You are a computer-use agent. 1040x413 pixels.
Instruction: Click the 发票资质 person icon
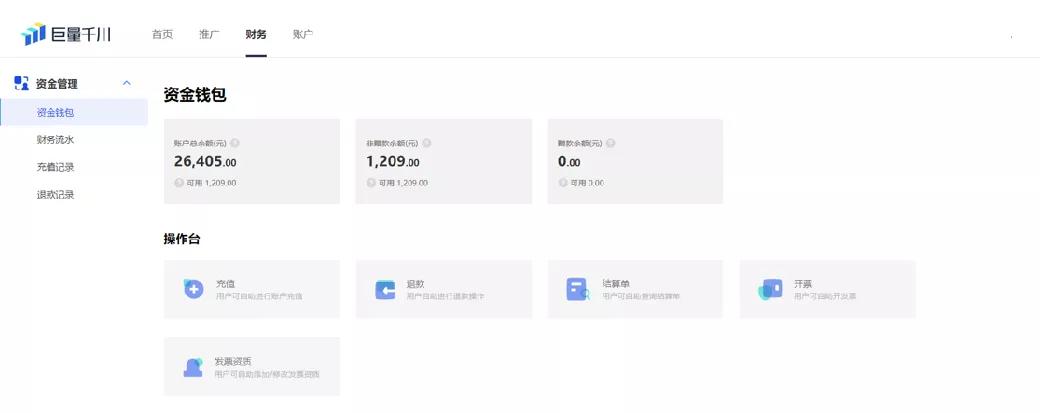pos(193,367)
